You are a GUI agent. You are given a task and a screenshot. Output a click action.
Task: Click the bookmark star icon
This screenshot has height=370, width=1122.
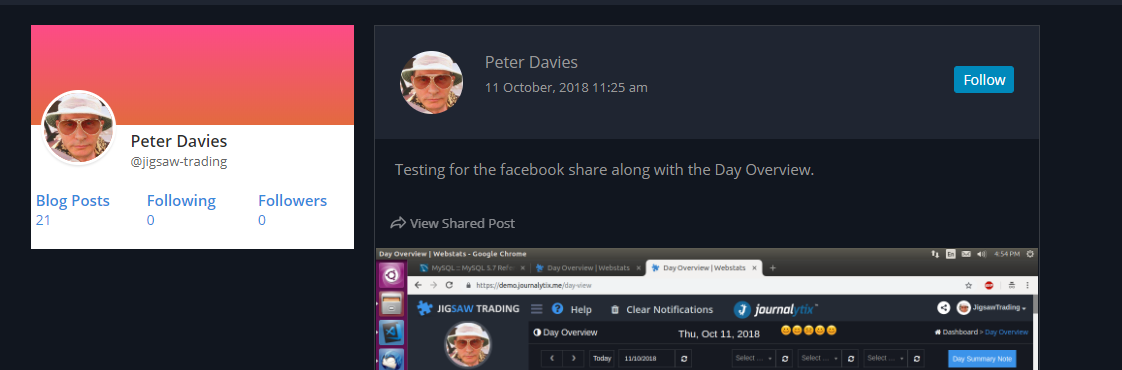(969, 285)
